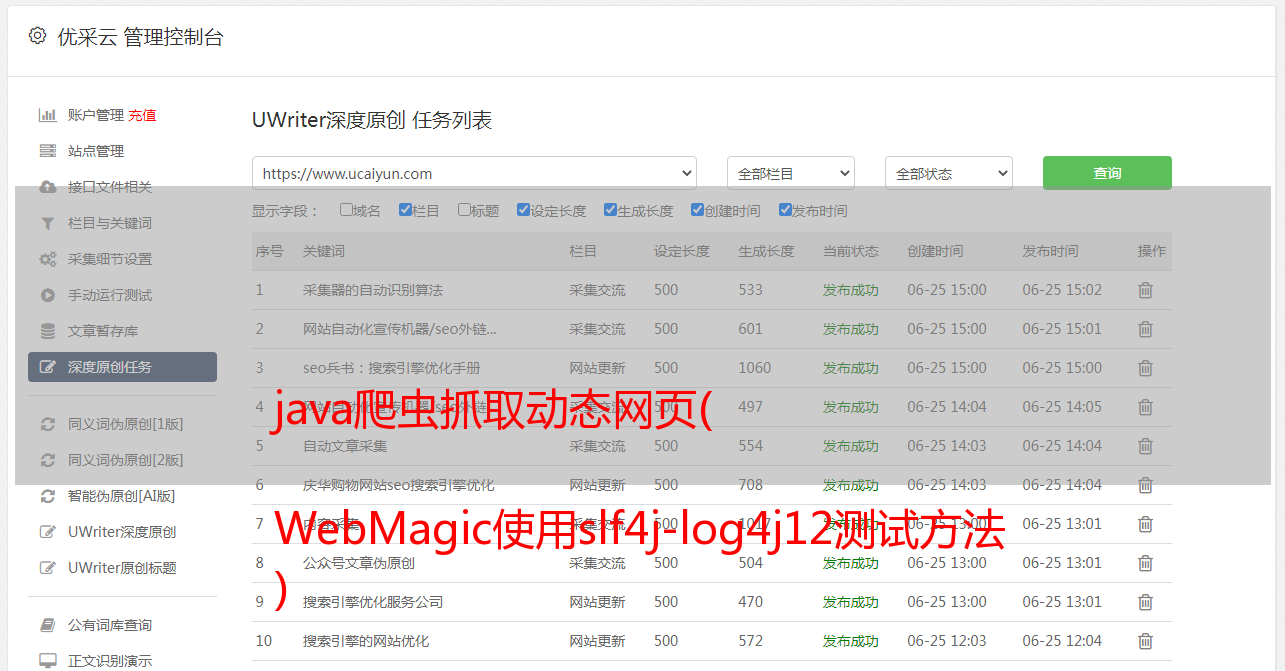This screenshot has height=671, width=1285.
Task: Click the refresh icon for 同义词伪原创[1版]
Action: tap(47, 424)
